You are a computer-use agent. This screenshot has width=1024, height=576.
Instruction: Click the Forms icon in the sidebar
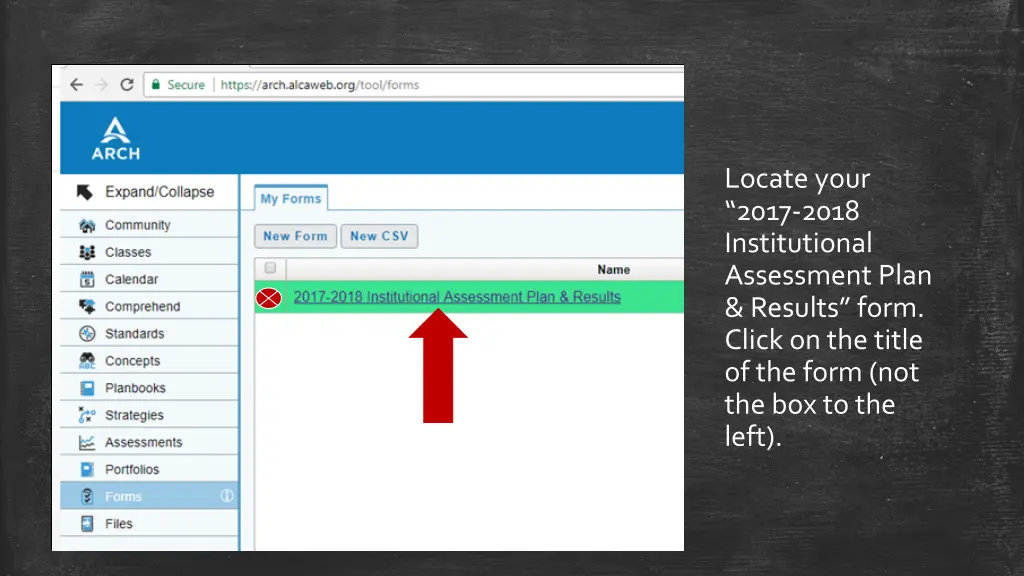[87, 496]
